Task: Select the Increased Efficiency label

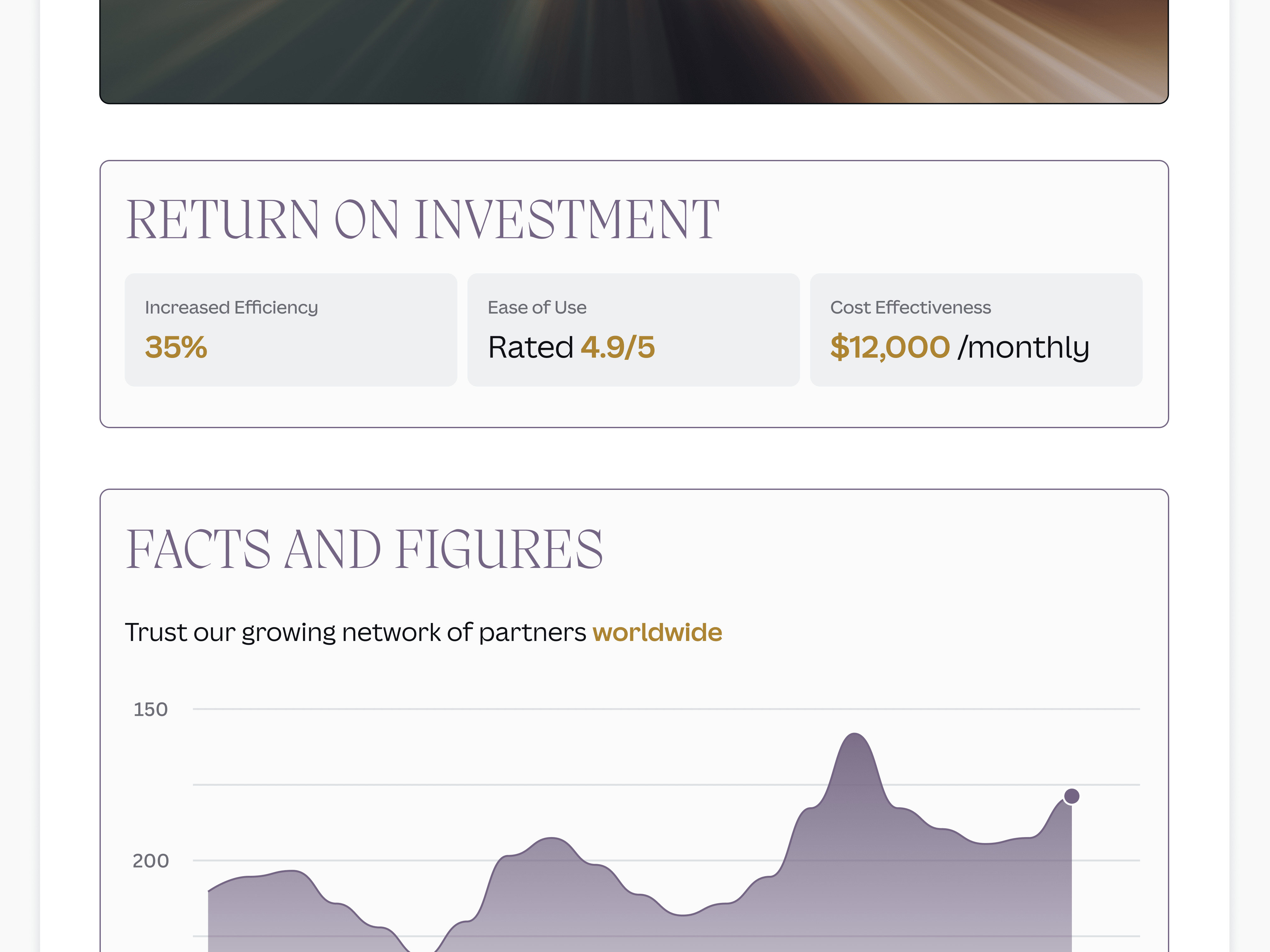Action: [x=231, y=308]
